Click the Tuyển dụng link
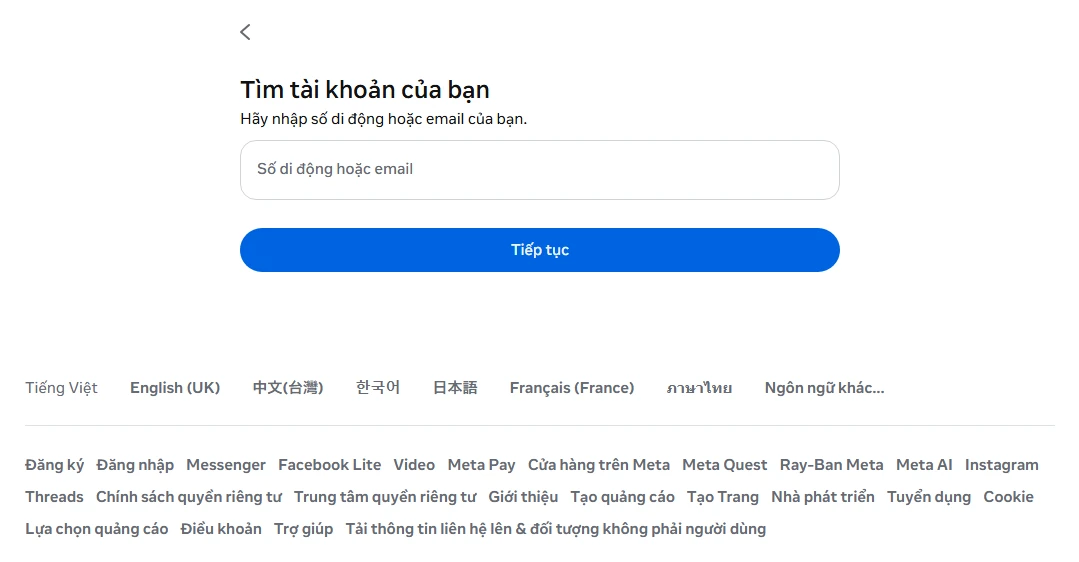 coord(929,497)
